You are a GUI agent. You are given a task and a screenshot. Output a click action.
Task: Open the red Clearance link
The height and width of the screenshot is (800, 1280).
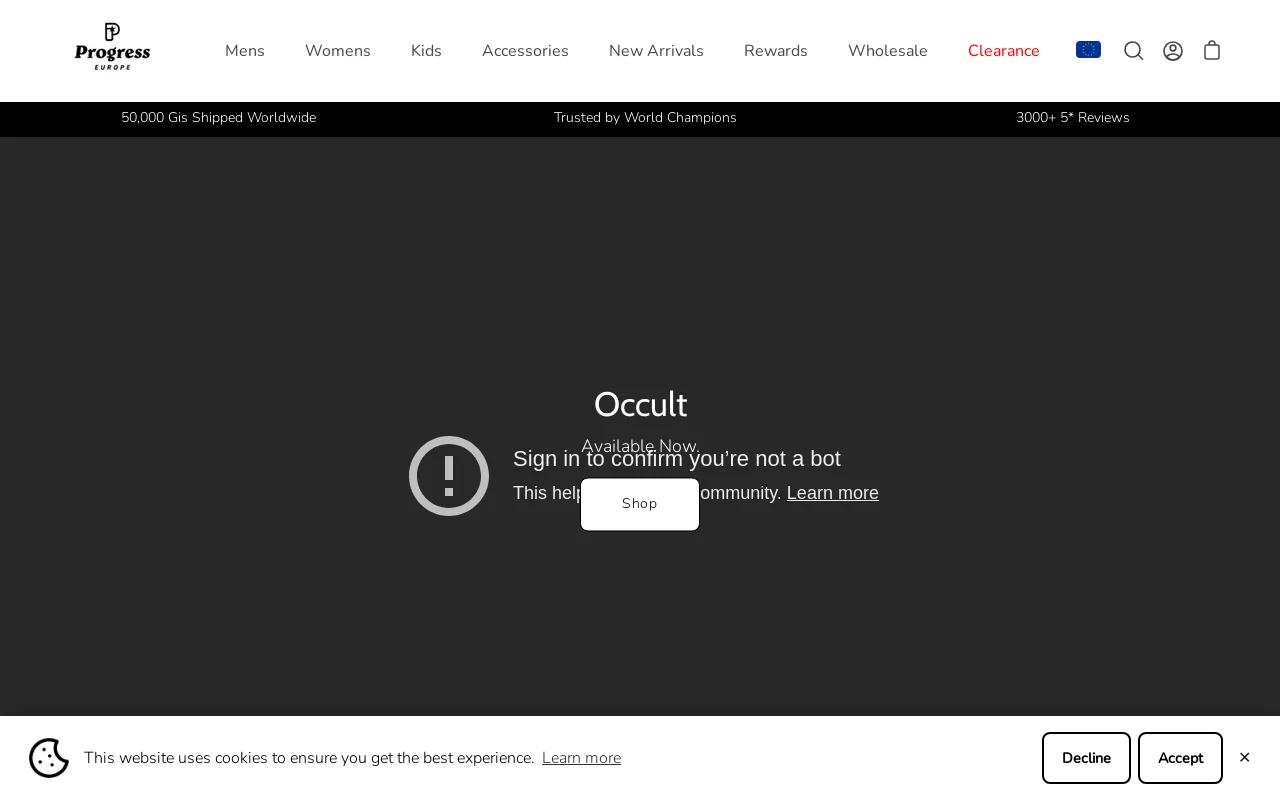coord(1004,51)
